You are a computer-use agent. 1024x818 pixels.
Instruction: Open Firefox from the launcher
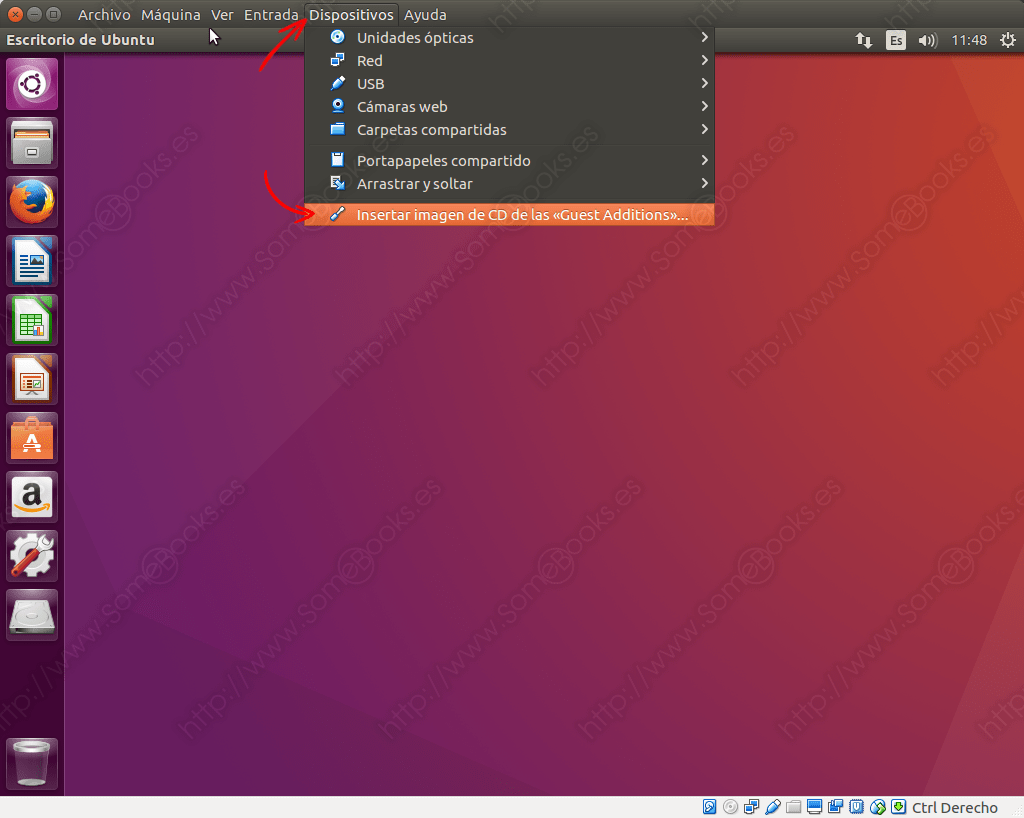click(33, 203)
